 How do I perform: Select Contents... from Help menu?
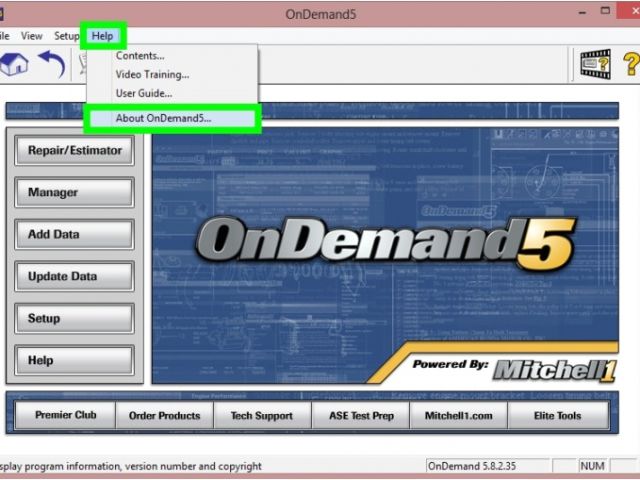point(140,56)
